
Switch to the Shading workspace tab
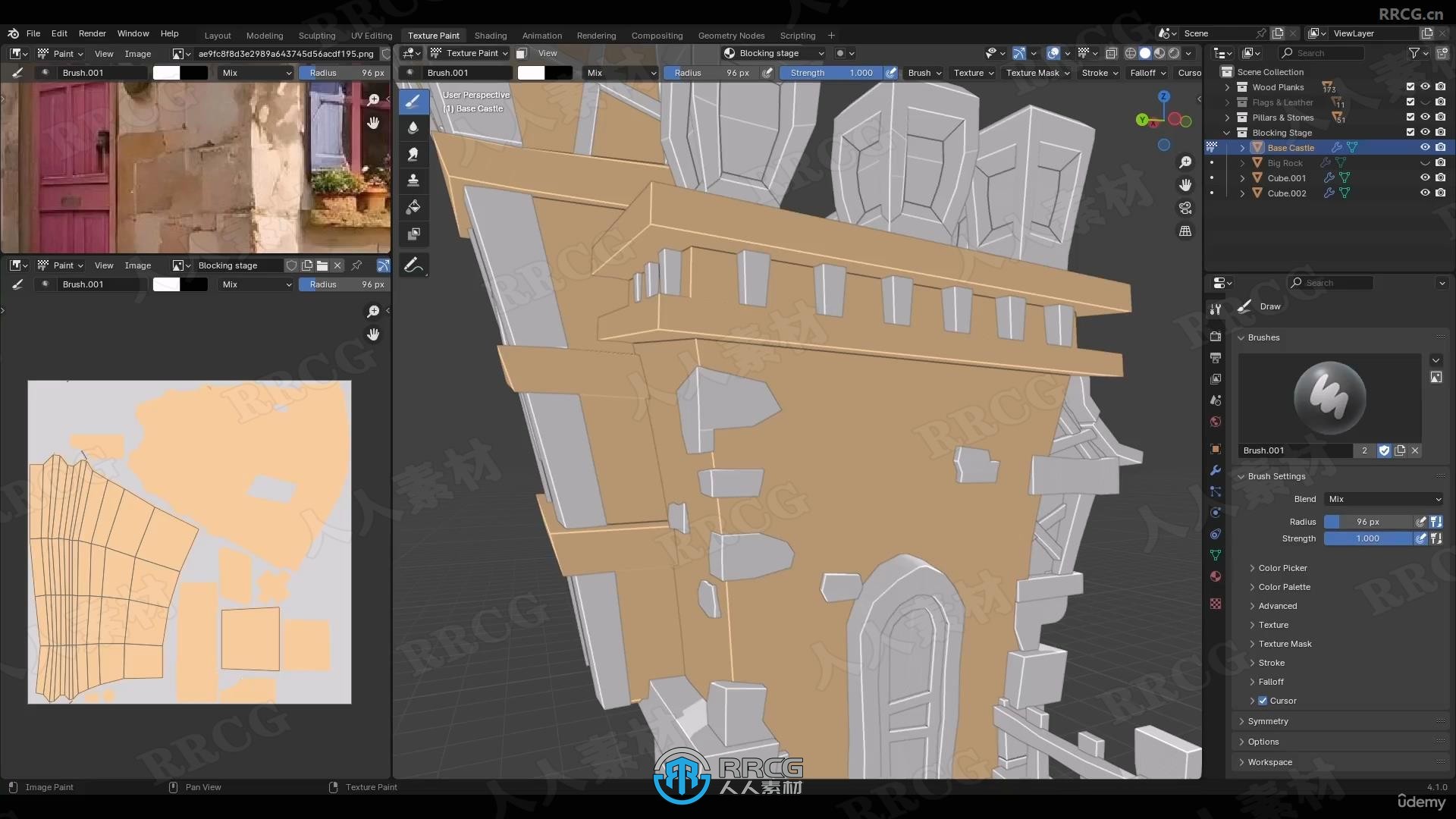(490, 34)
